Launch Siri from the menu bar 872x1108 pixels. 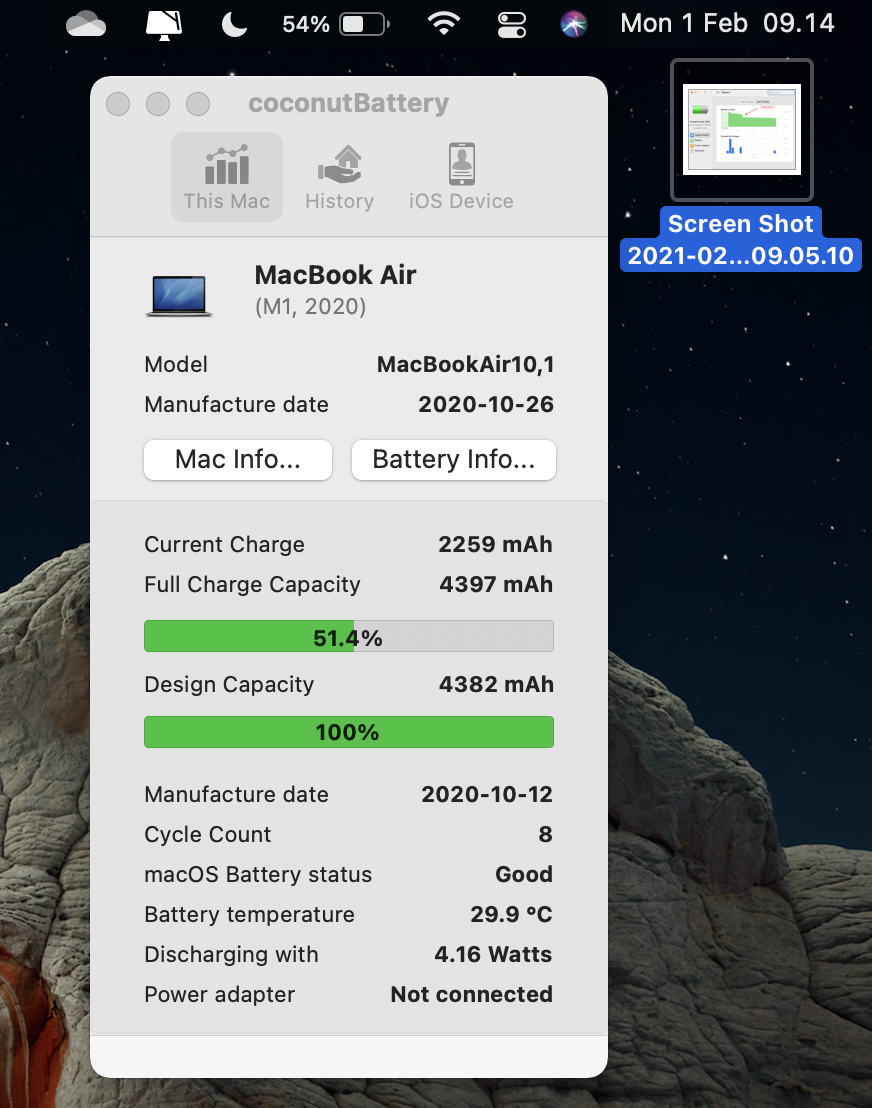tap(574, 25)
